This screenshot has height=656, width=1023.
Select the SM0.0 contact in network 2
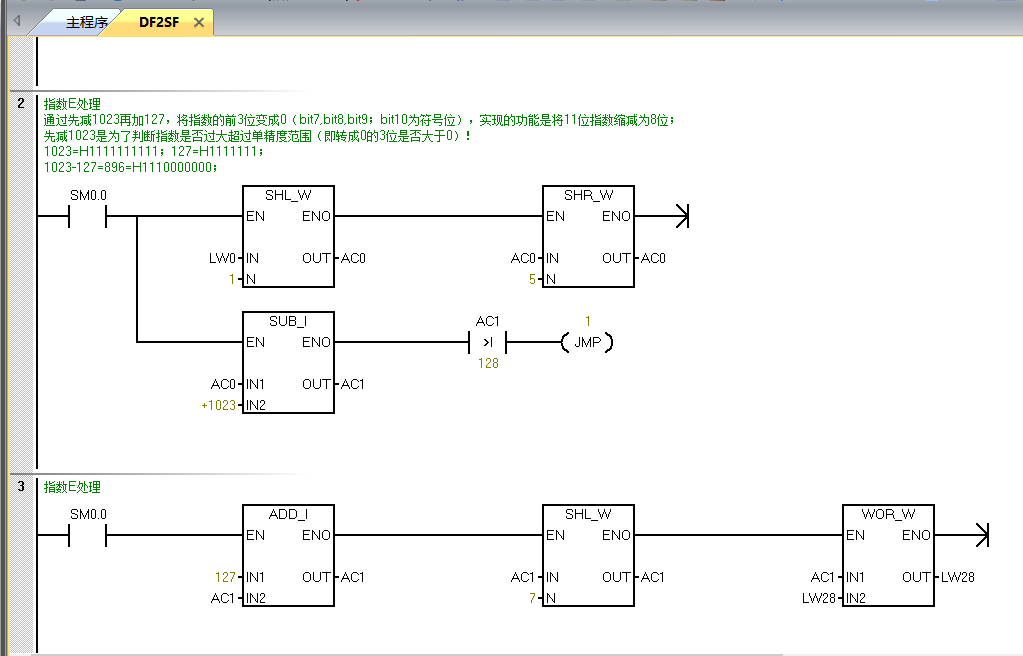click(x=87, y=216)
